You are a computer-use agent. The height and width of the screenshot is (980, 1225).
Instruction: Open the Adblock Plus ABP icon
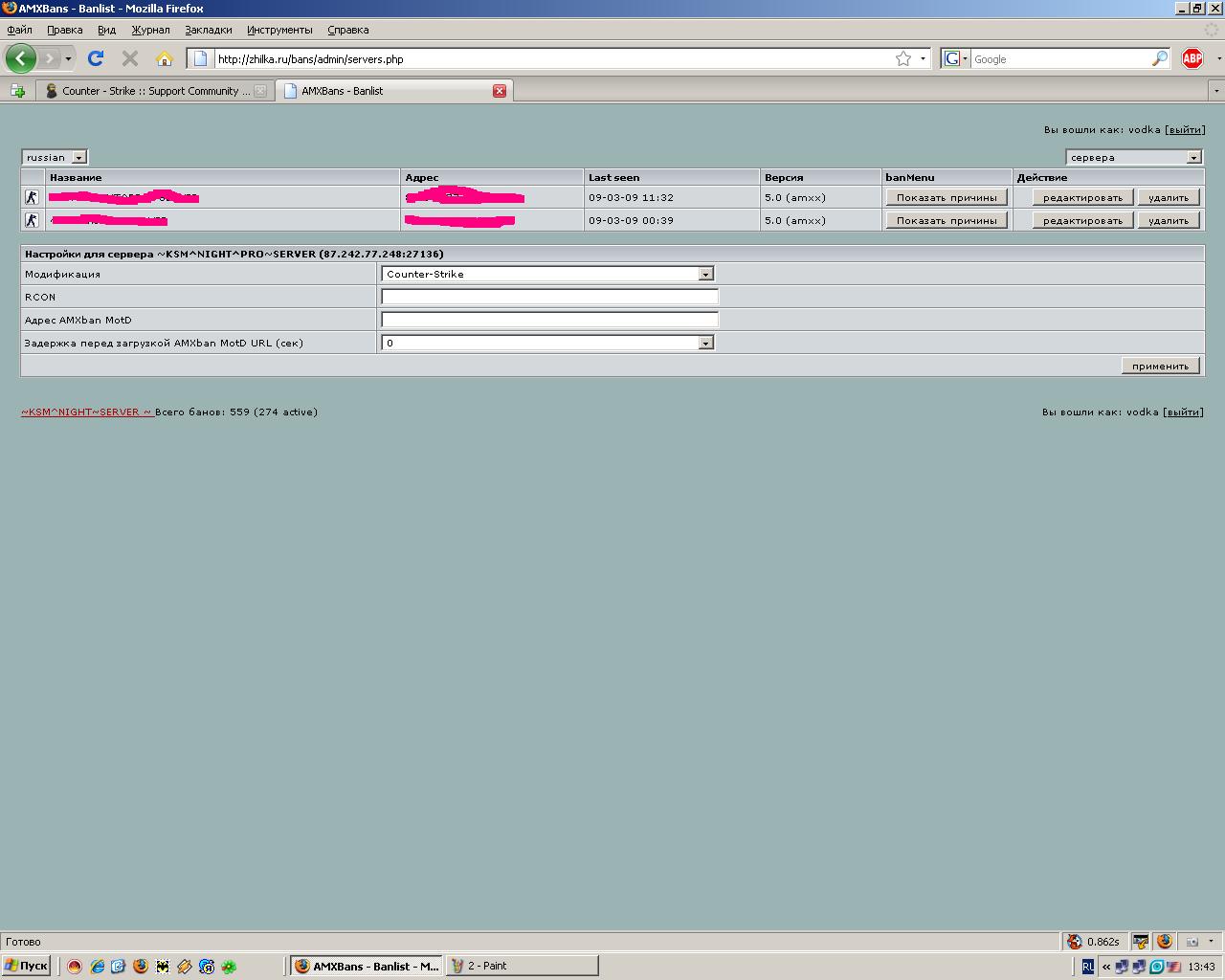[x=1192, y=58]
